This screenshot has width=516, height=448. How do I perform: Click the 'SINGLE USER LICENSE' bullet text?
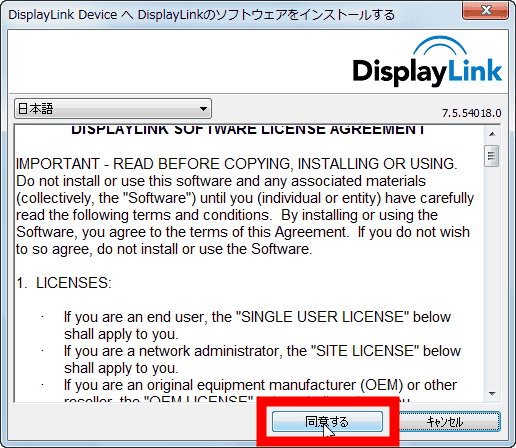coord(257,325)
